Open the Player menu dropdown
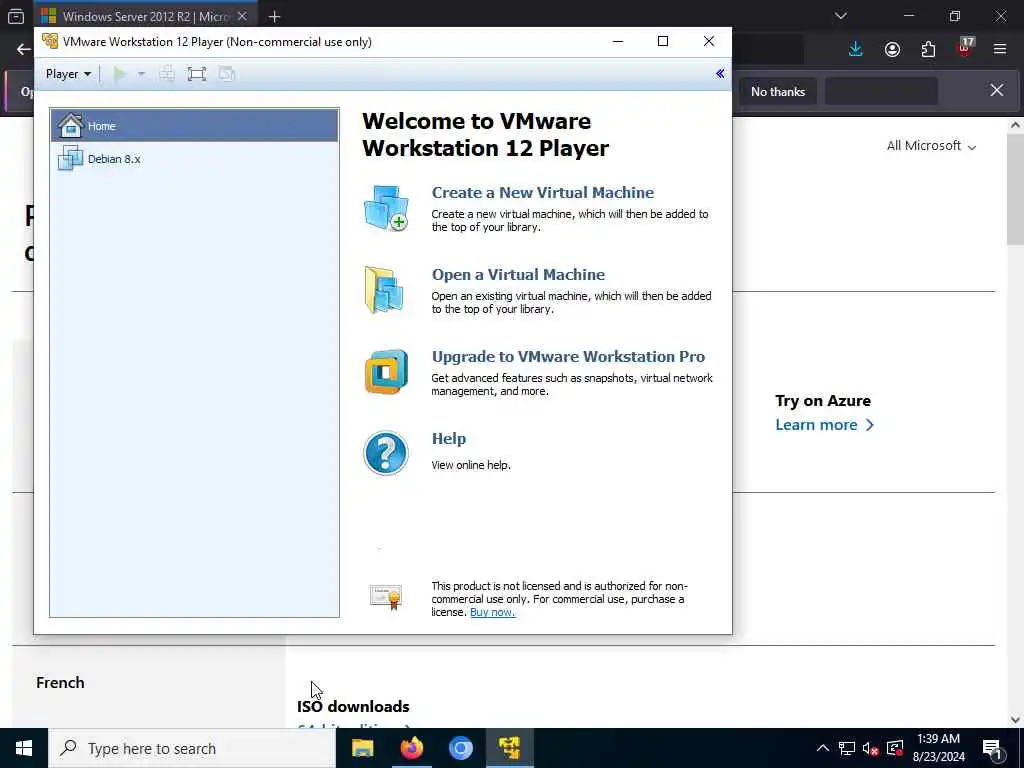Viewport: 1024px width, 768px height. click(x=68, y=74)
